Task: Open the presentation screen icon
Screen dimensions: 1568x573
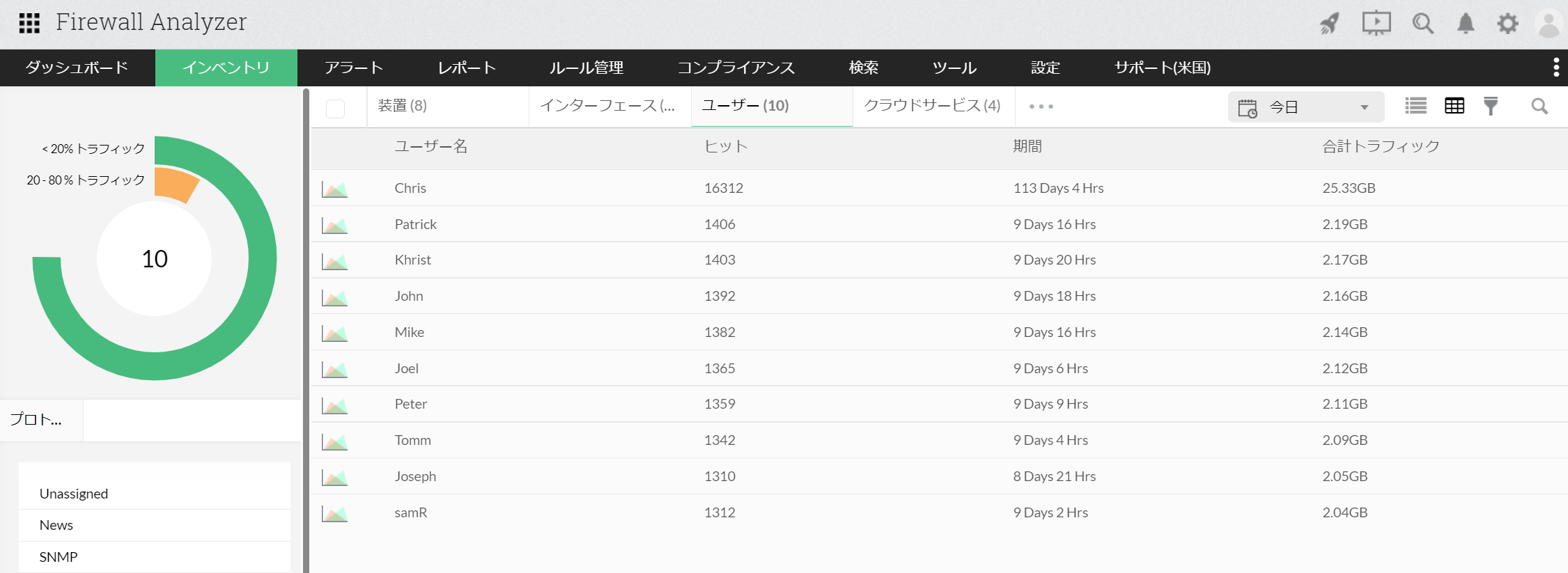Action: (1376, 24)
